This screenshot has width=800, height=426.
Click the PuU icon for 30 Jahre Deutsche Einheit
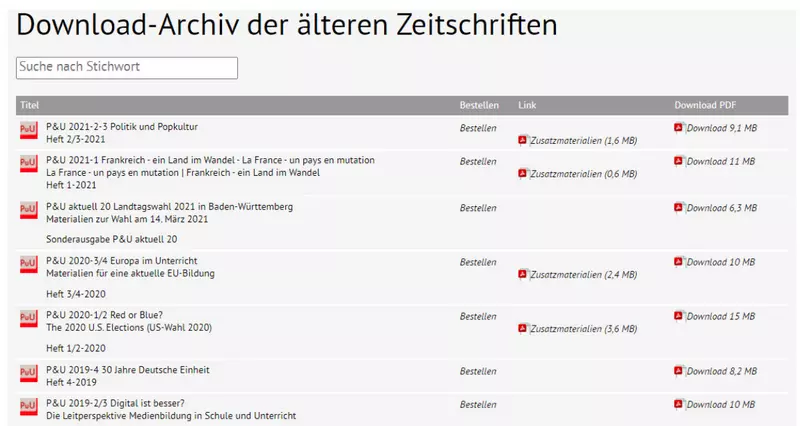pyautogui.click(x=29, y=373)
